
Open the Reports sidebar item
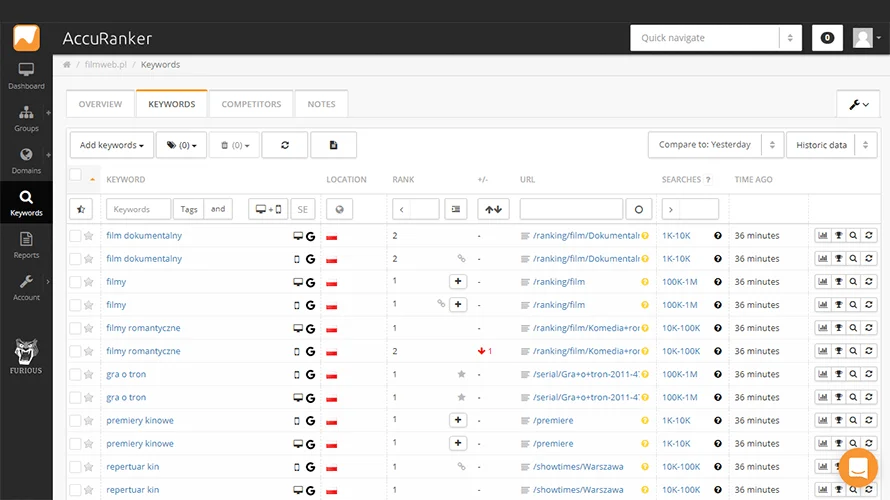(x=26, y=245)
